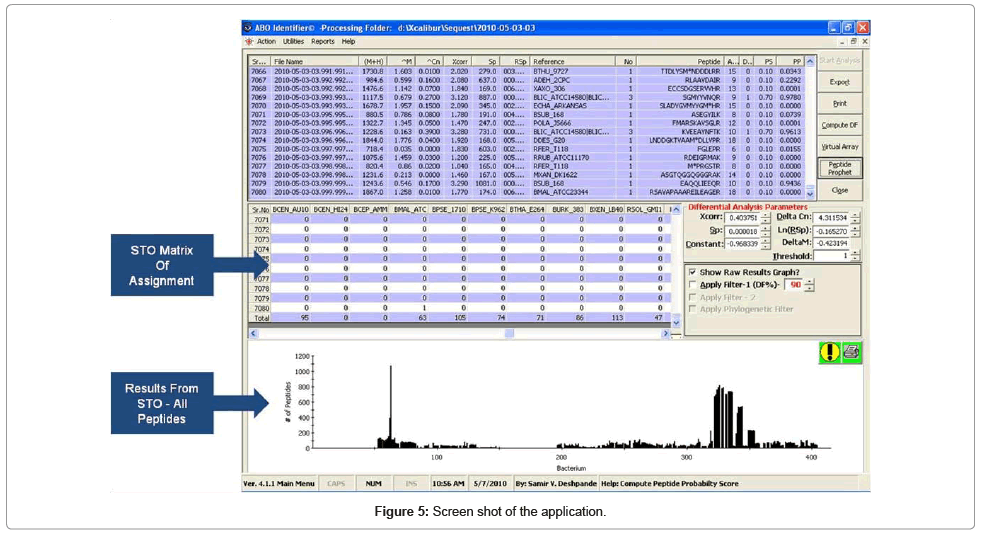
Task: Click the green printer icon above graph
Action: pos(851,352)
